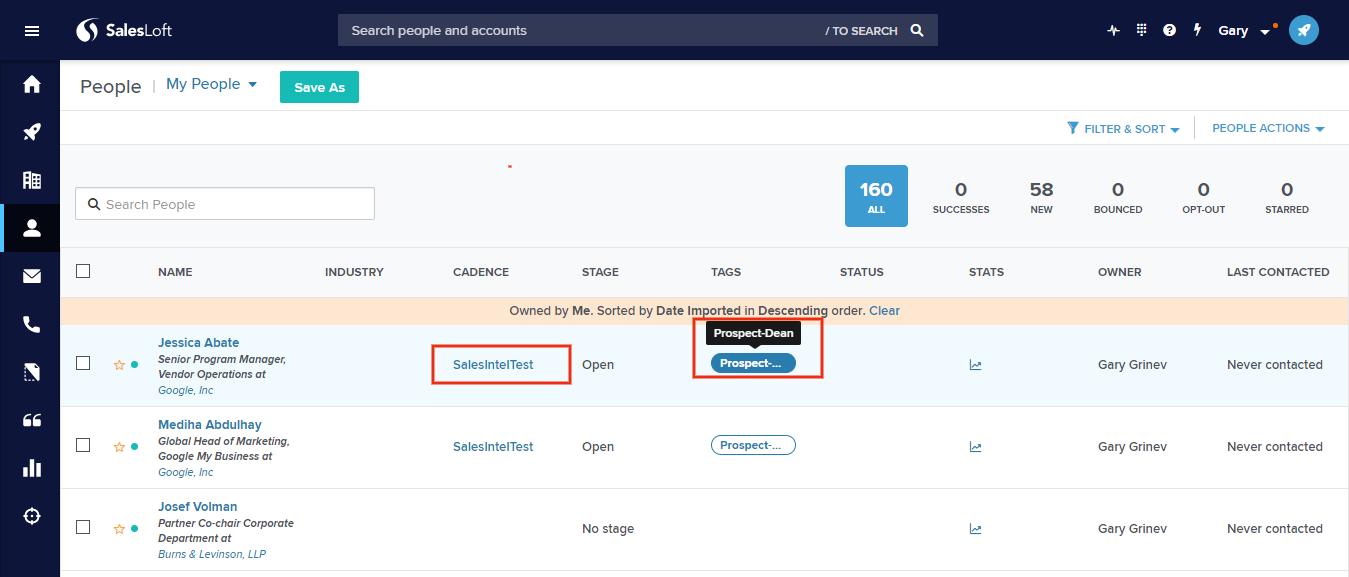
Task: Focus the Search People field
Action: pyautogui.click(x=225, y=204)
